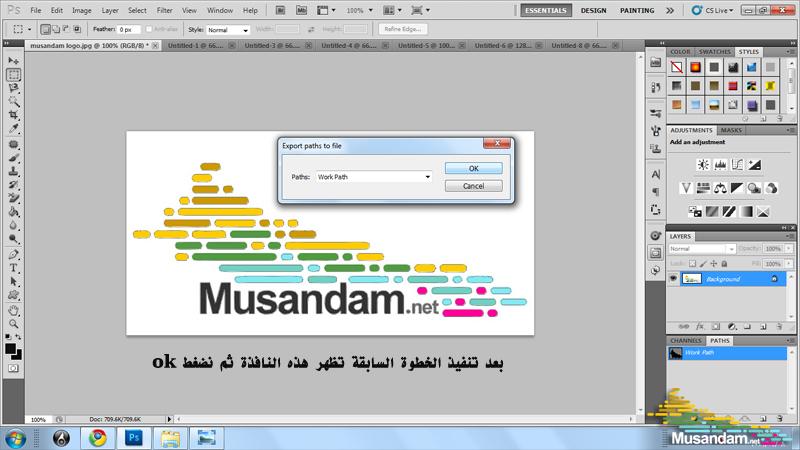Toggle Lock transparent pixels in Layers
The image size is (800, 450).
pyautogui.click(x=692, y=264)
